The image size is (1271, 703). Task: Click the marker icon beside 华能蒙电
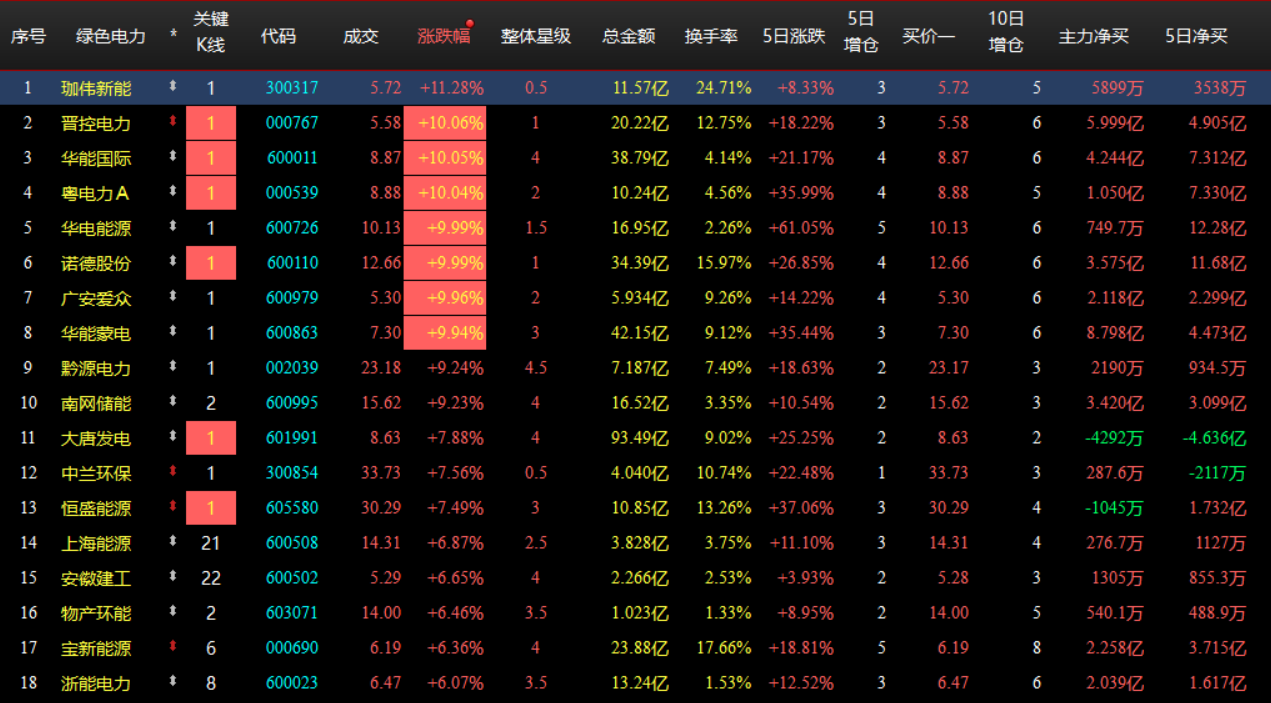tap(173, 333)
